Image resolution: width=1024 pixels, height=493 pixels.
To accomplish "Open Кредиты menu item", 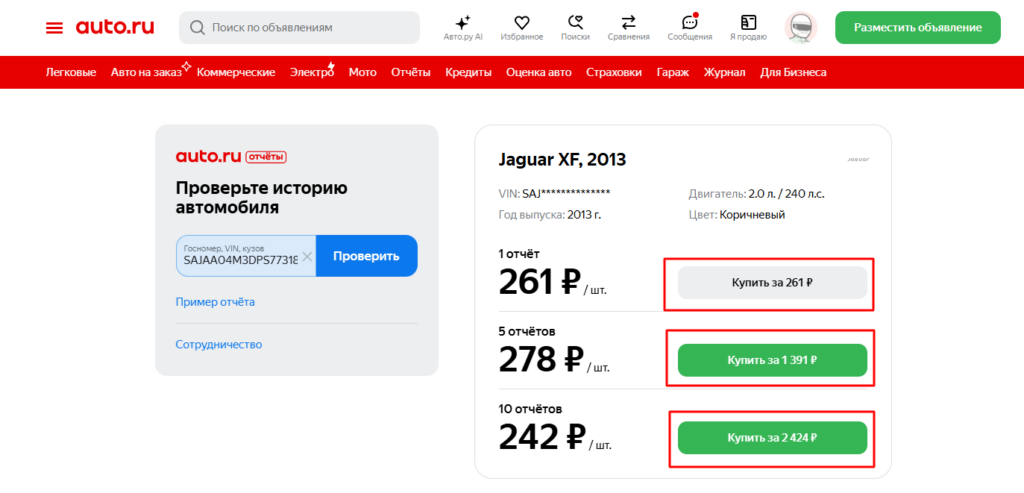I will [x=468, y=72].
